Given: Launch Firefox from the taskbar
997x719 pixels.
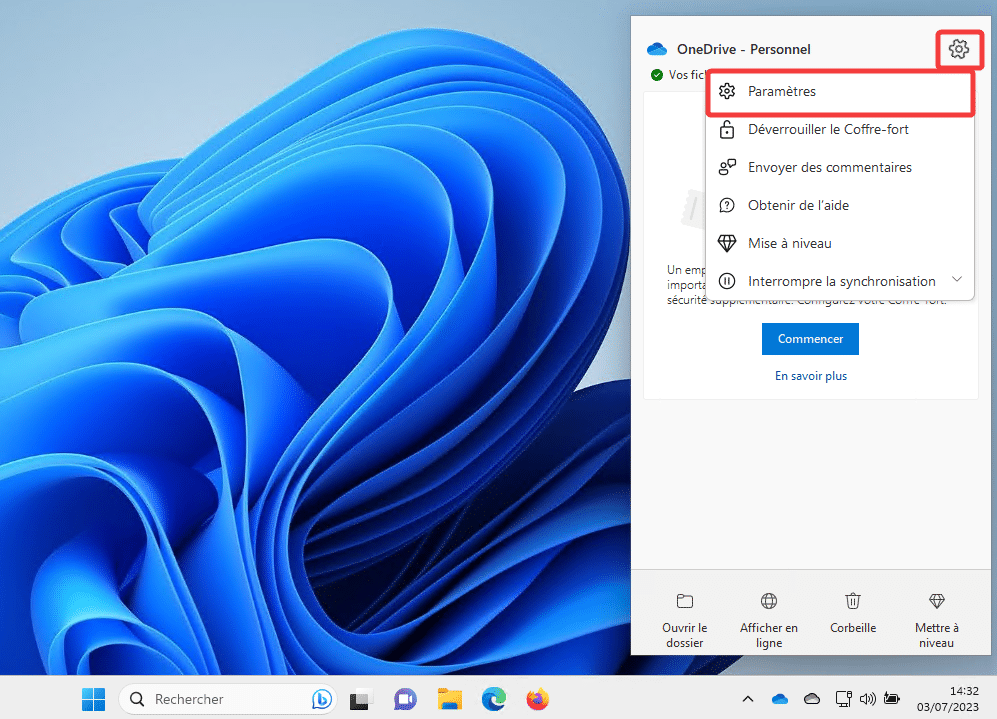Looking at the screenshot, I should pos(538,699).
